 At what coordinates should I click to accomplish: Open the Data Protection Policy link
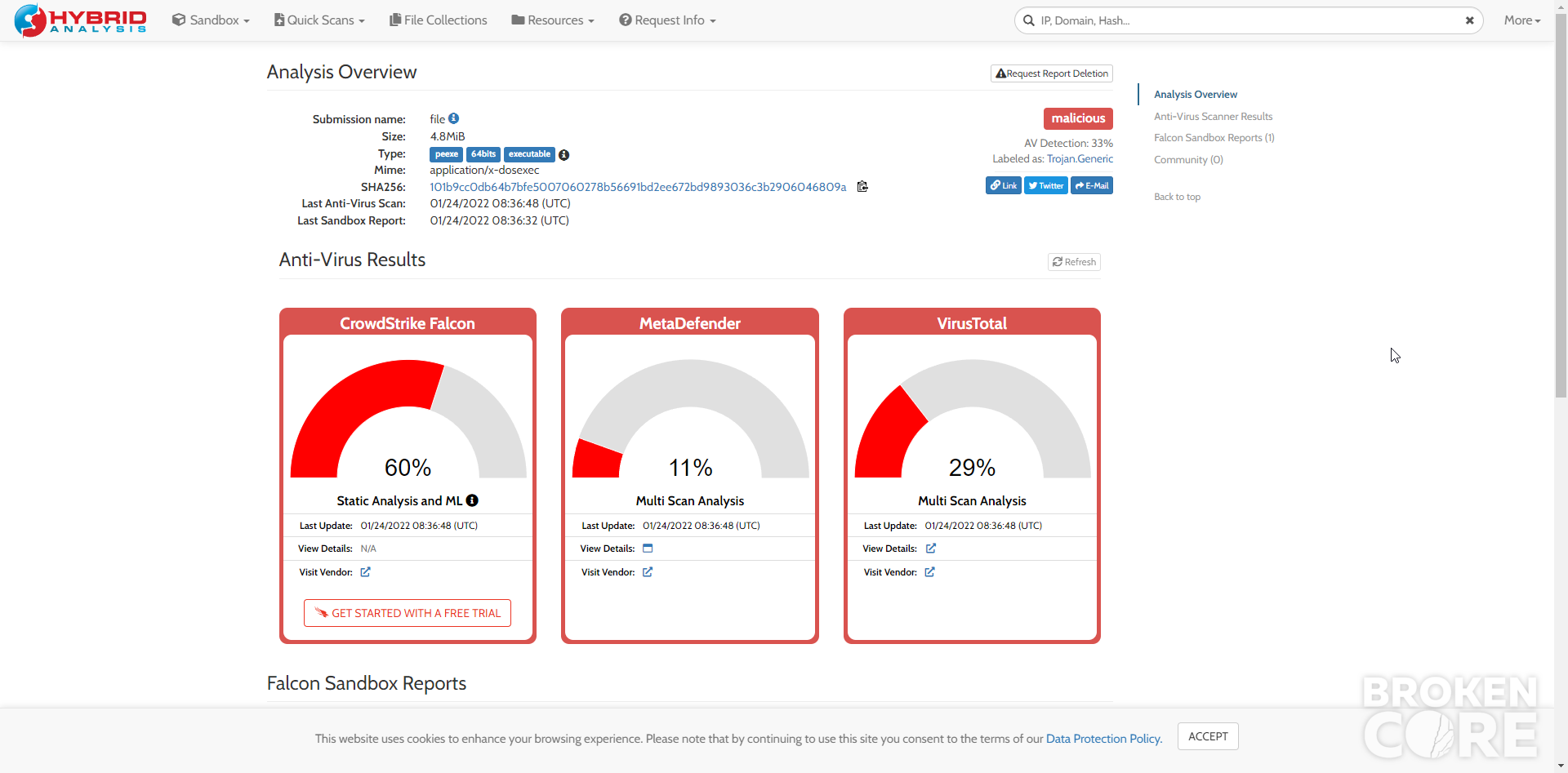tap(1104, 739)
